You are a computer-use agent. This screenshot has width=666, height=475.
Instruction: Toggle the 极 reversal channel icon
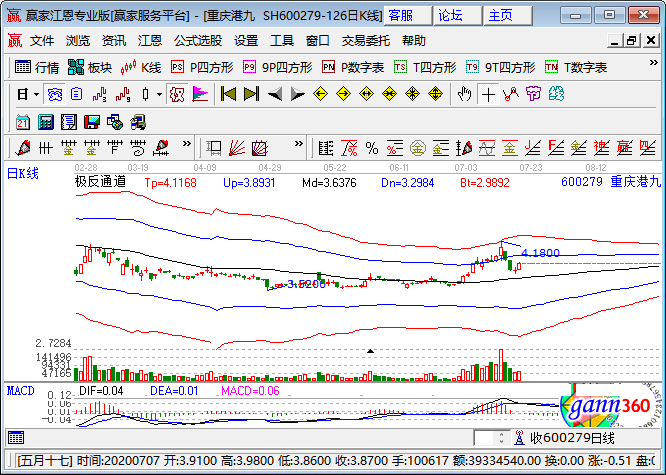click(177, 94)
